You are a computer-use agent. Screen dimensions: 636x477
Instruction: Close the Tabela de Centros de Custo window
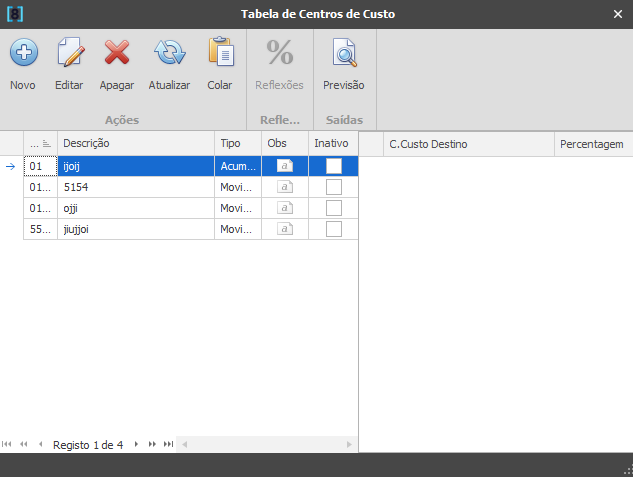(617, 14)
